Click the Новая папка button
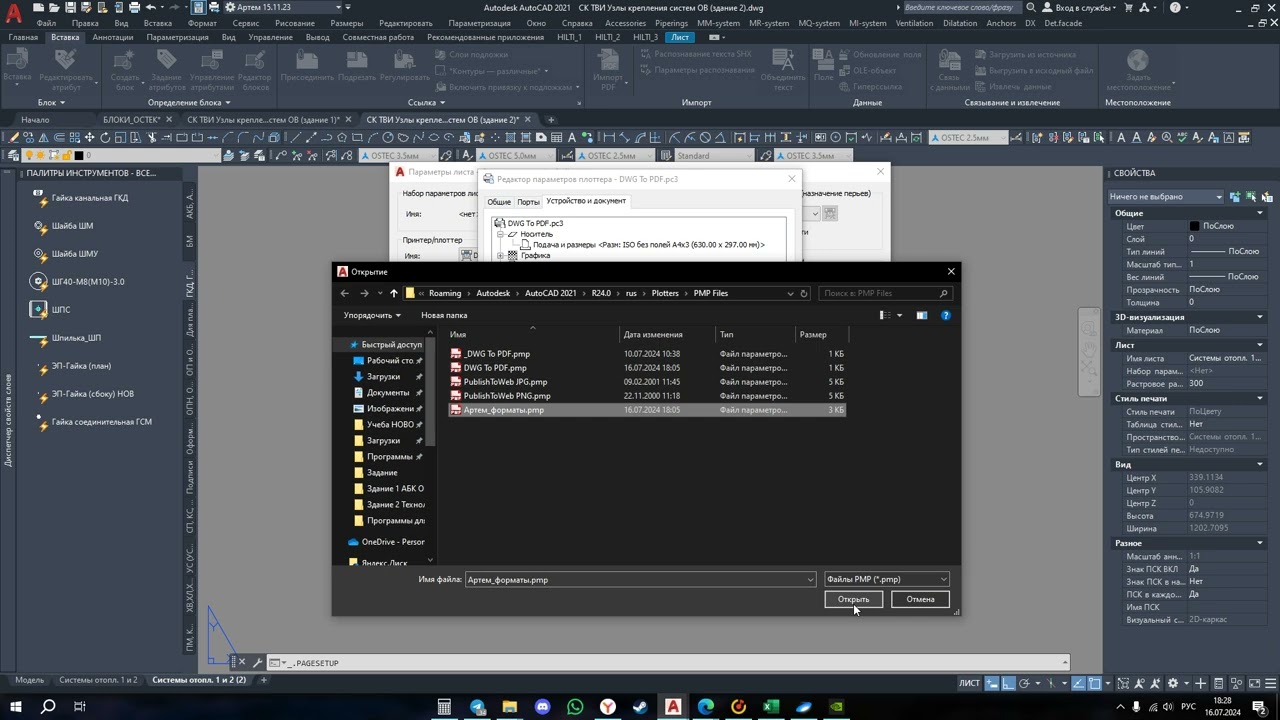The image size is (1280, 720). pyautogui.click(x=444, y=315)
